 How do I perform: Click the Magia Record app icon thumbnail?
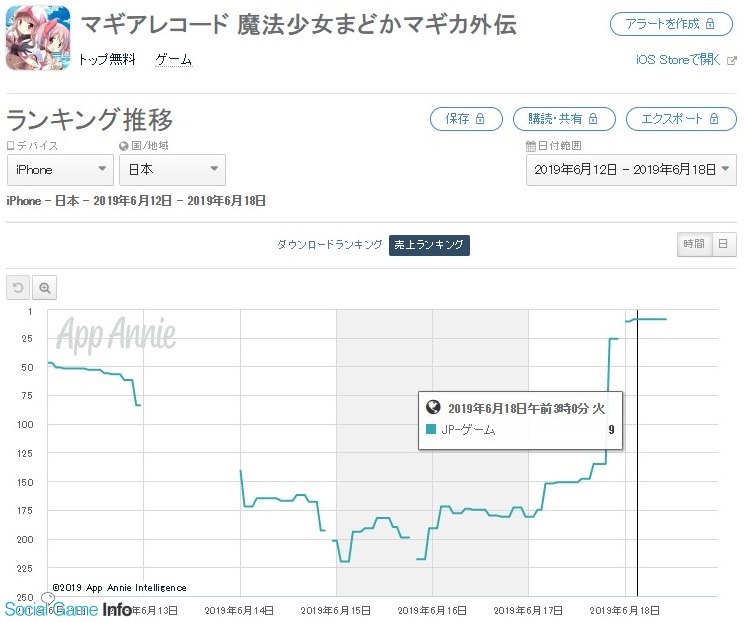[x=38, y=38]
